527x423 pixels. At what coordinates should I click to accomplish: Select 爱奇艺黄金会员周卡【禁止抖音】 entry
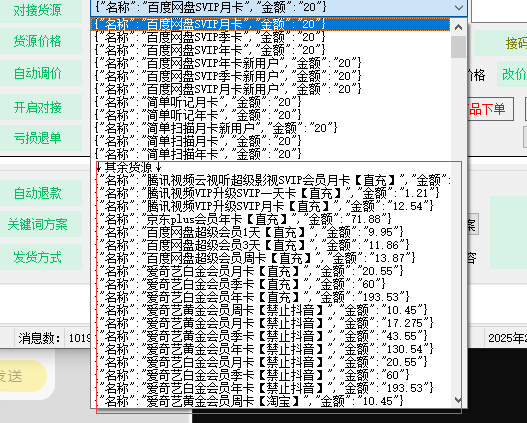271,310
